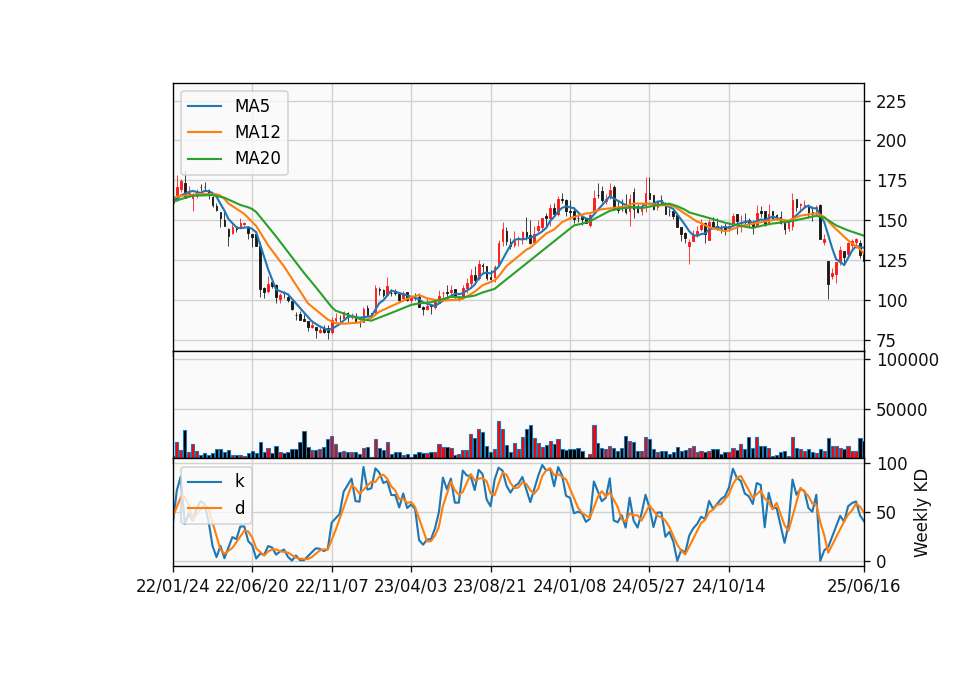
Task: Click the 24/05/27 date label
Action: [x=649, y=586]
